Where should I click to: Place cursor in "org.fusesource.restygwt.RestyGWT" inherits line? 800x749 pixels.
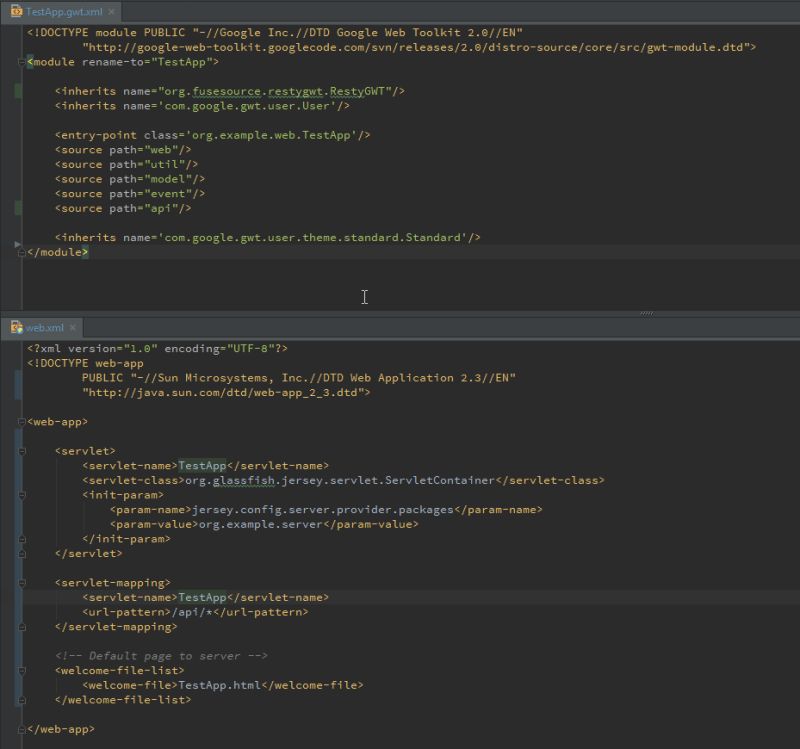pyautogui.click(x=230, y=91)
